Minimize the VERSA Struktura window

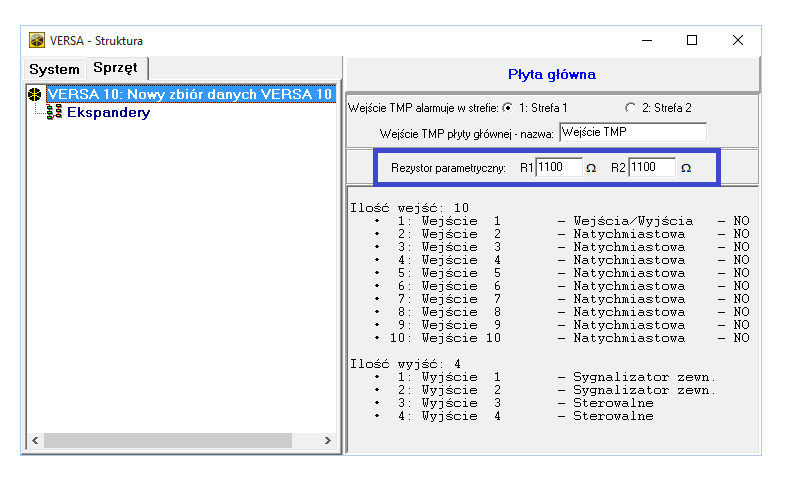click(x=646, y=41)
